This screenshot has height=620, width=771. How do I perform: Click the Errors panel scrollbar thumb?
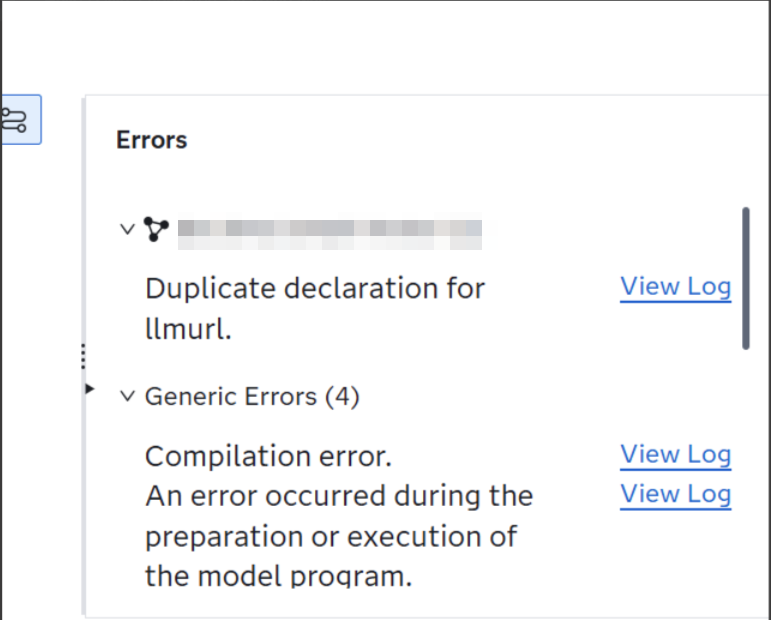pyautogui.click(x=745, y=277)
